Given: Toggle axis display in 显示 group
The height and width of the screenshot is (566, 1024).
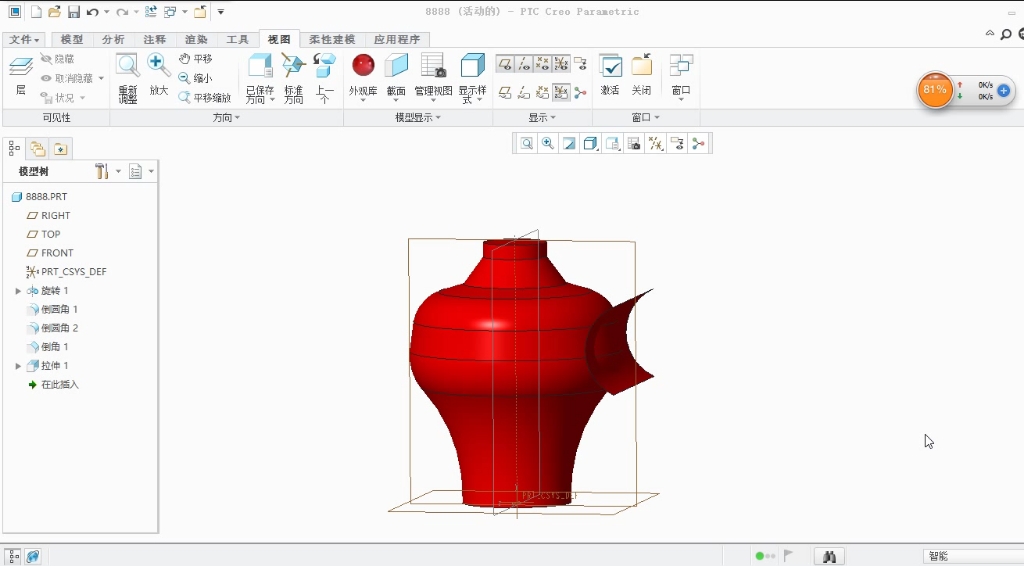Looking at the screenshot, I should [524, 64].
